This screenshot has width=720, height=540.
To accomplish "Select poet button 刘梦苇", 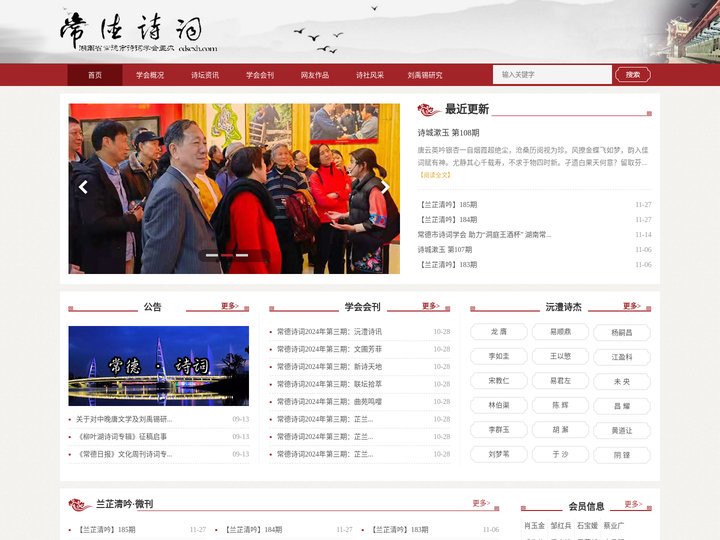I will [x=499, y=454].
